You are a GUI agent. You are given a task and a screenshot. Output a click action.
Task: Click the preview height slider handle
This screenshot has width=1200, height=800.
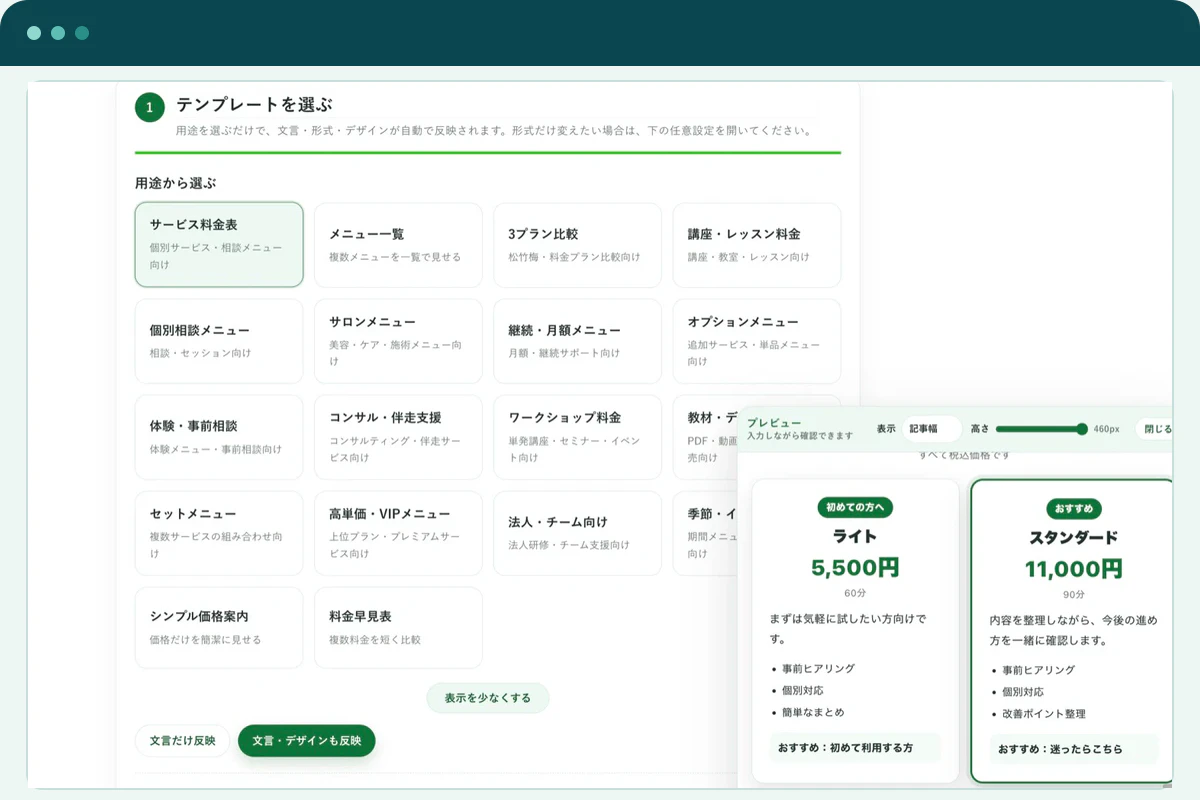pos(1082,429)
